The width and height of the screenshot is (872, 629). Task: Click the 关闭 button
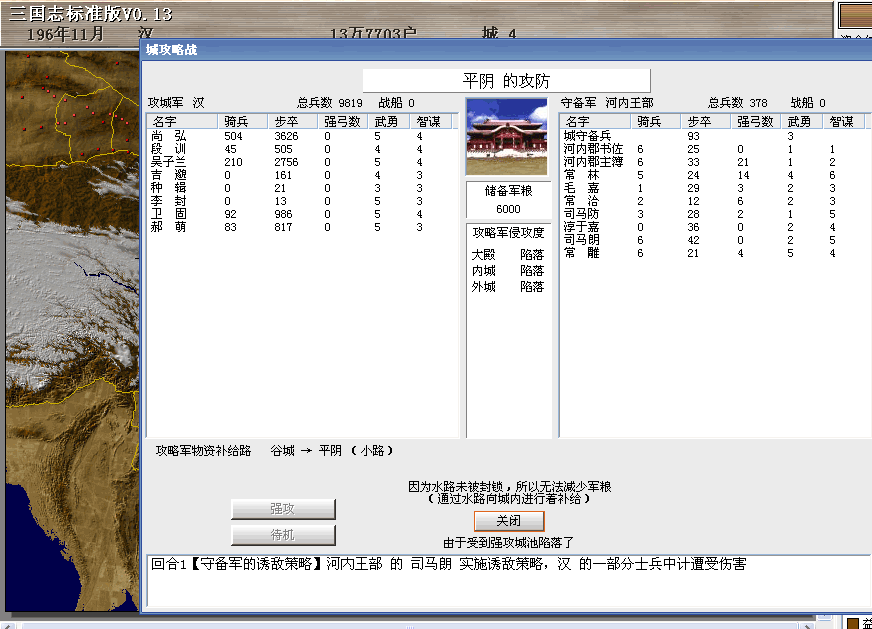(x=509, y=521)
